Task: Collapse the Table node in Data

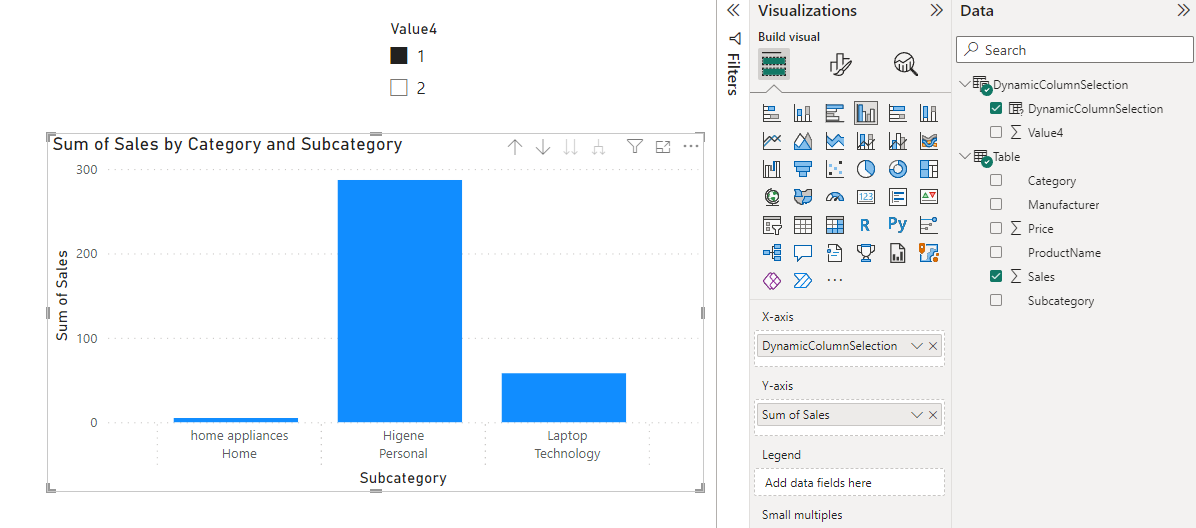Action: click(966, 156)
